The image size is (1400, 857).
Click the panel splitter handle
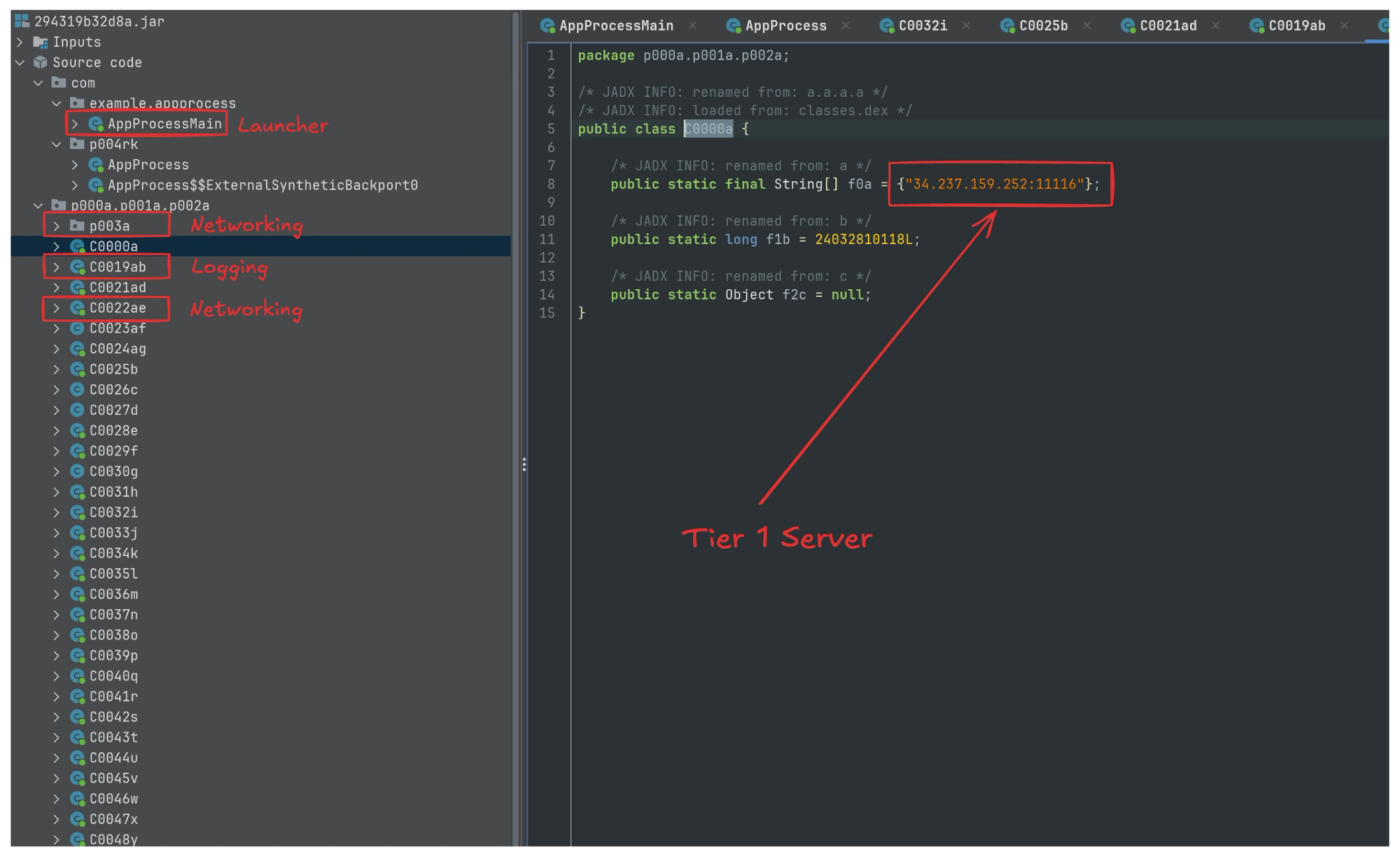click(x=523, y=464)
